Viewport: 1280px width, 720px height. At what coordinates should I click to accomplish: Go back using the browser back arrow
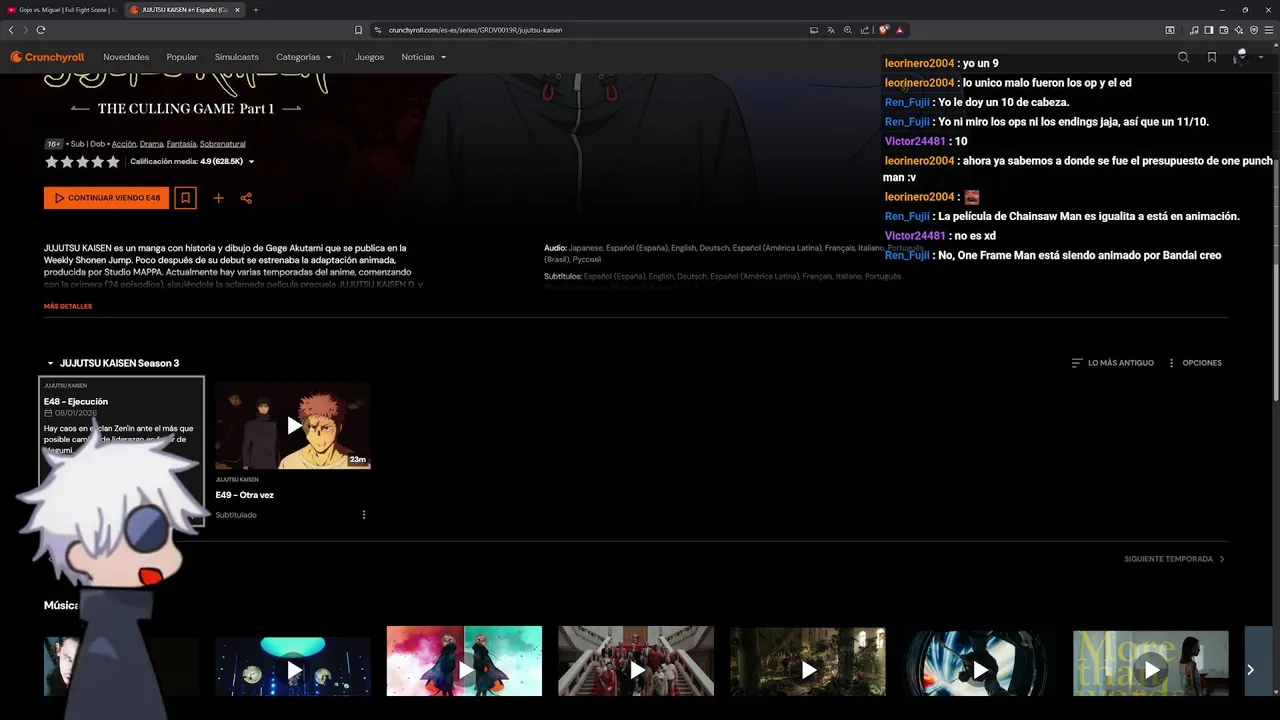(x=11, y=30)
